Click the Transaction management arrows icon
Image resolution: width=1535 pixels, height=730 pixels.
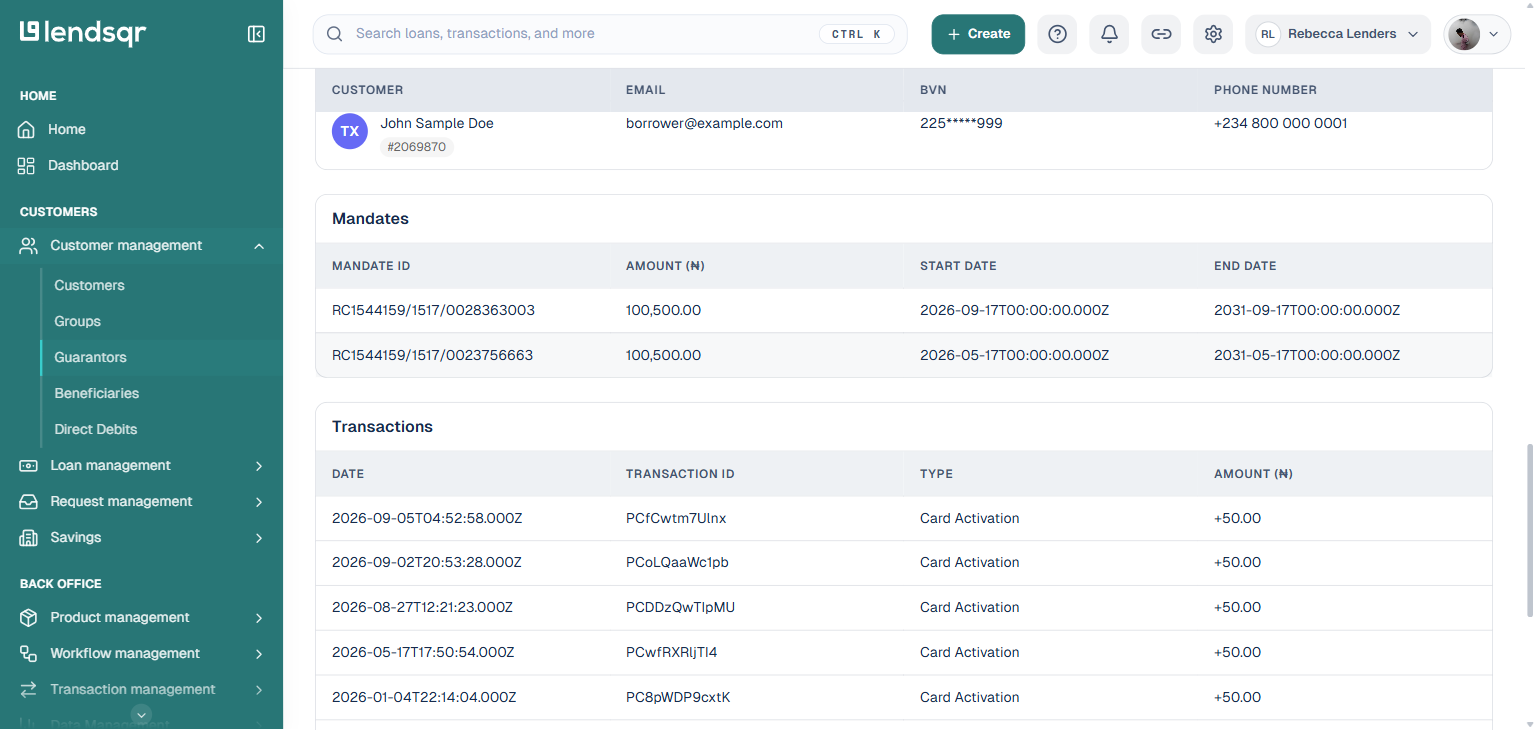[x=29, y=690]
